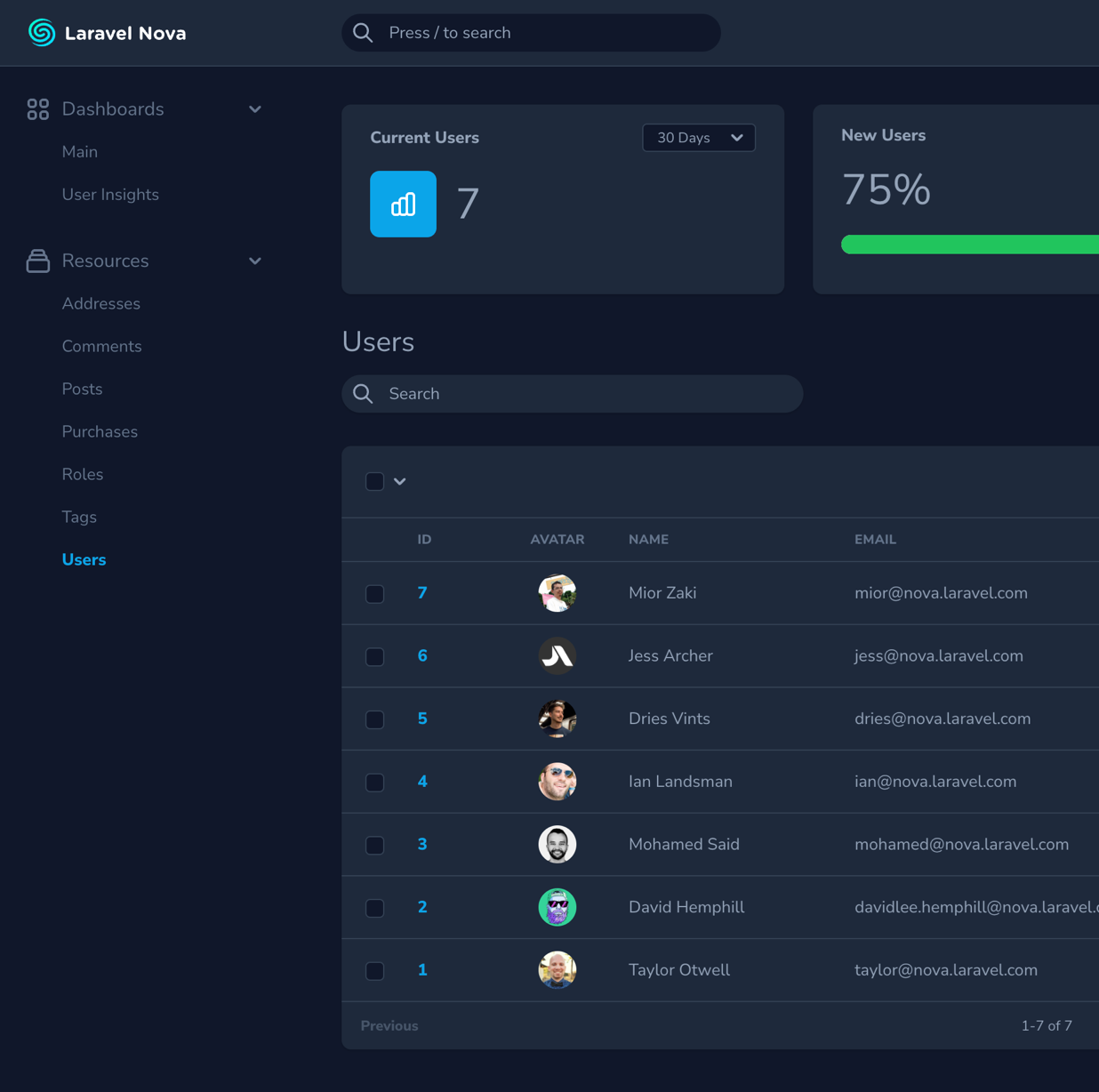Click Mior Zaki's avatar image
This screenshot has height=1092, width=1099.
[557, 593]
